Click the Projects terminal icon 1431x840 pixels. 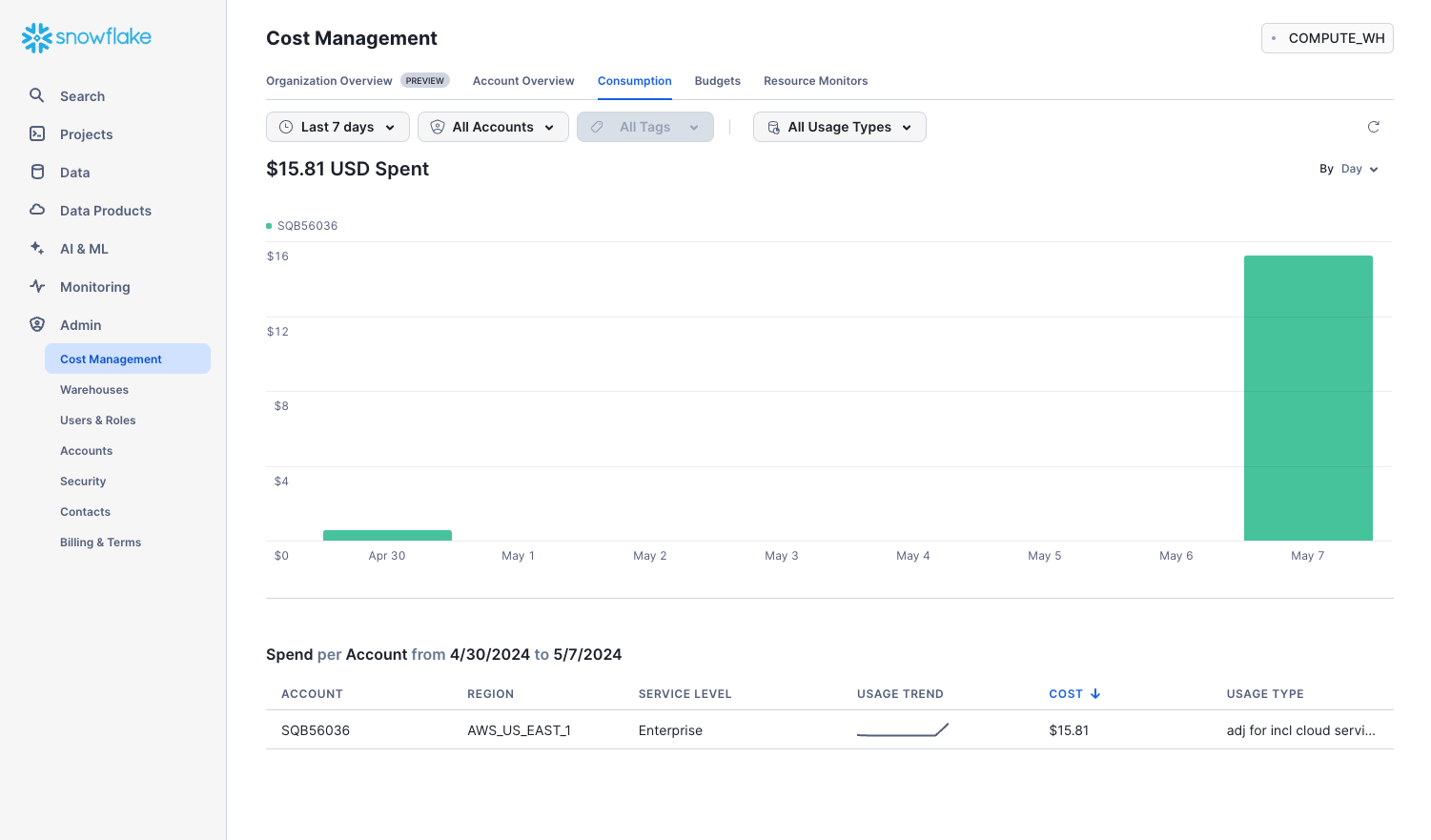tap(37, 133)
